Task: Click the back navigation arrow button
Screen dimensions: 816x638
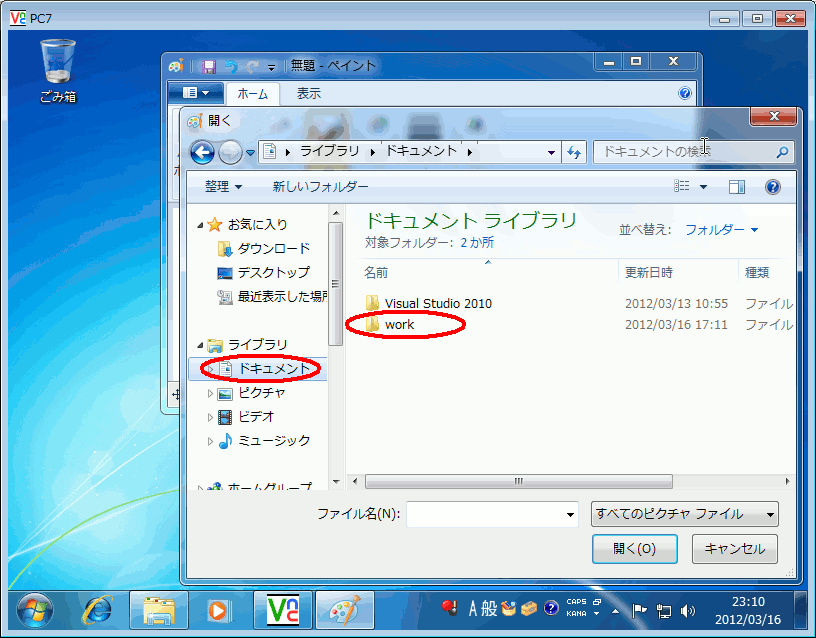Action: click(x=202, y=152)
